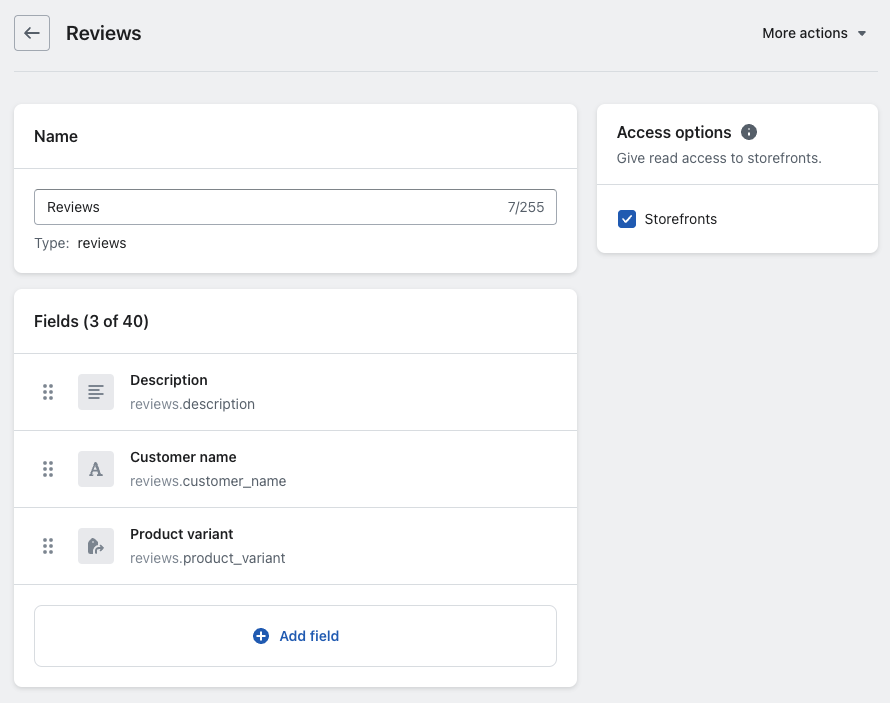Click the Description multi-line text icon
Screen dimensions: 890x703
96,392
